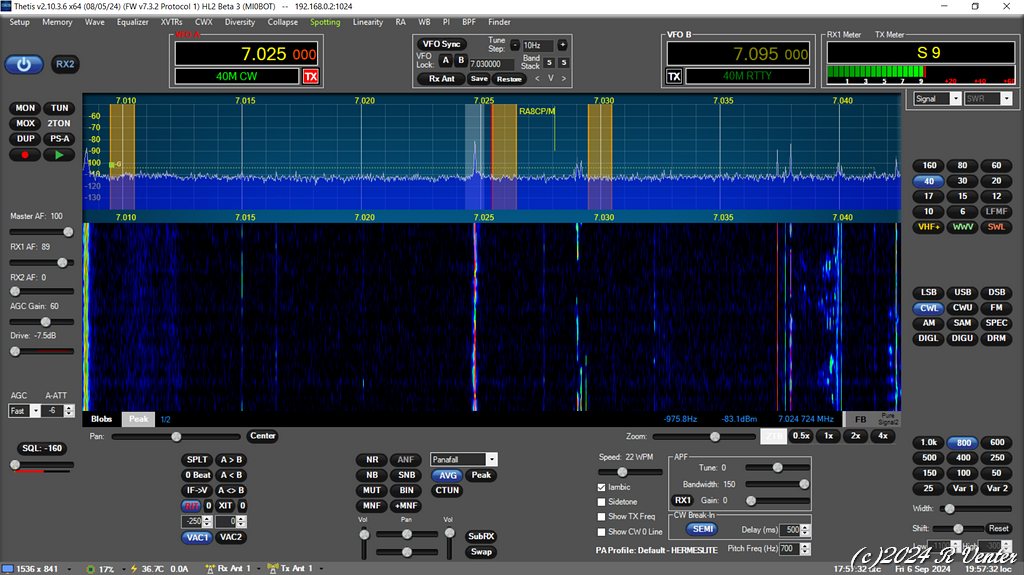This screenshot has height=575, width=1024.
Task: Click the VFO Sync button
Action: click(x=441, y=44)
